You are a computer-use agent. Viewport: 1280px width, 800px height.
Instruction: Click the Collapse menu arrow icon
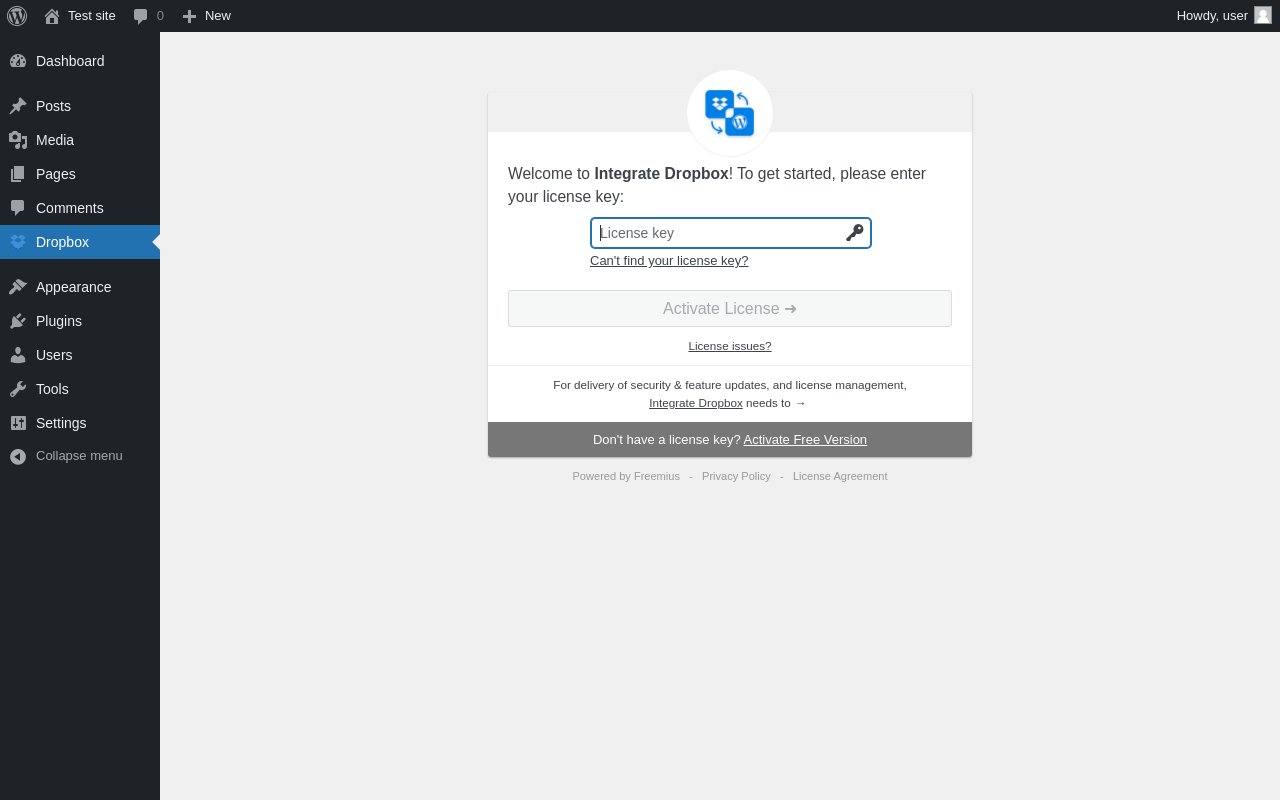click(x=18, y=456)
